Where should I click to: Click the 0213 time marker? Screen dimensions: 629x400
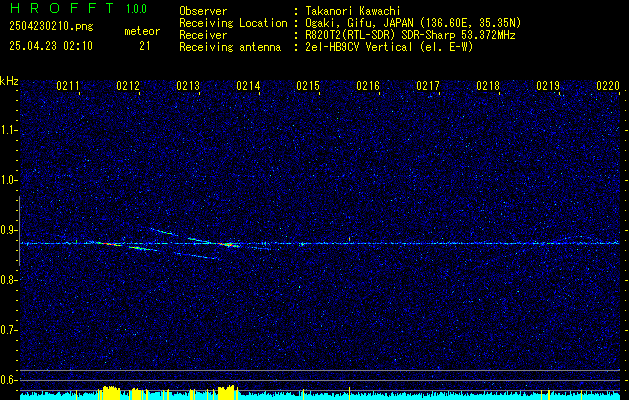pos(188,86)
